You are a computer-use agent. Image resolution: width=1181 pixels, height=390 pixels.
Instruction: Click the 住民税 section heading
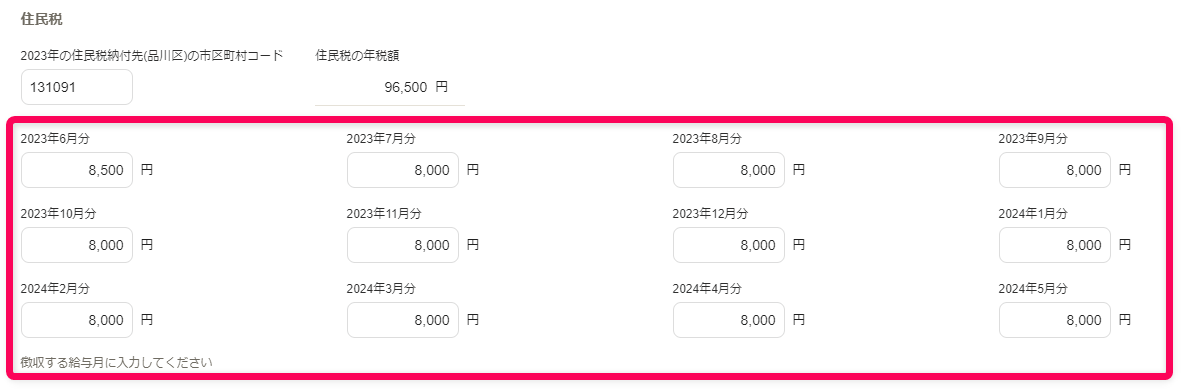click(x=41, y=19)
